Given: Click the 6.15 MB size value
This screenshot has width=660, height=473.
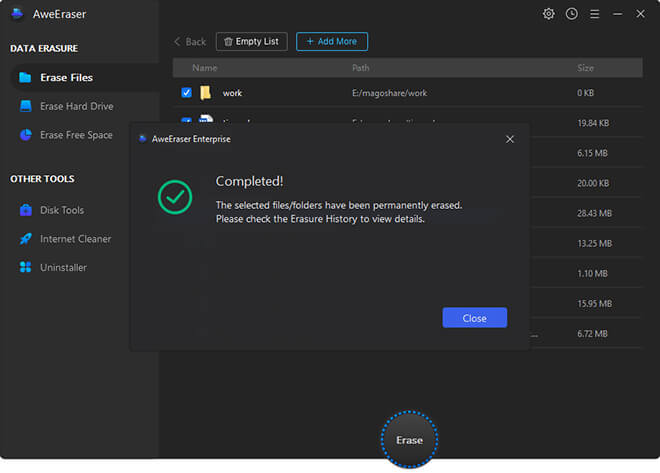Looking at the screenshot, I should [592, 153].
